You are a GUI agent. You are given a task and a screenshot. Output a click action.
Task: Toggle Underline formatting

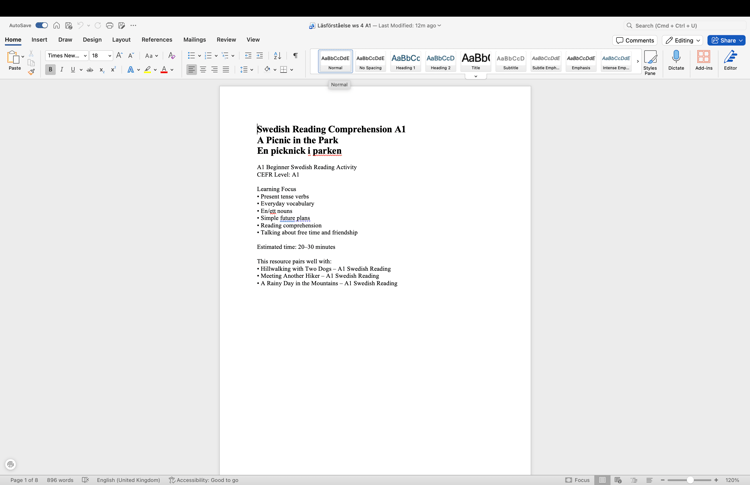73,70
